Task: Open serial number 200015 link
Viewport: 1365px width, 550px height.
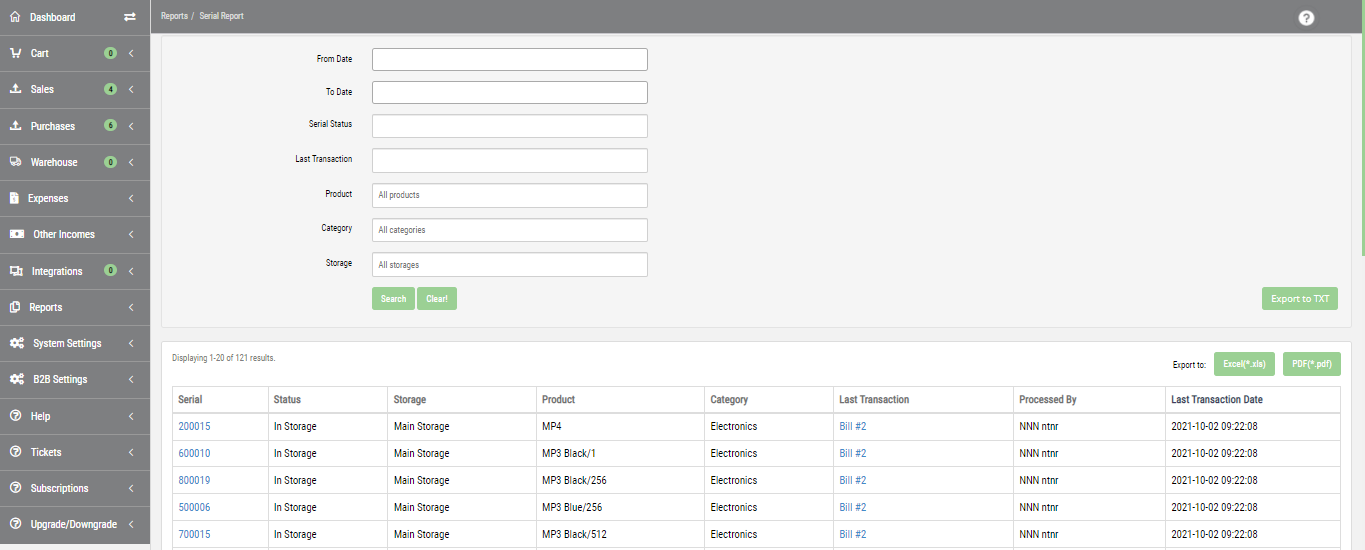Action: (x=194, y=427)
